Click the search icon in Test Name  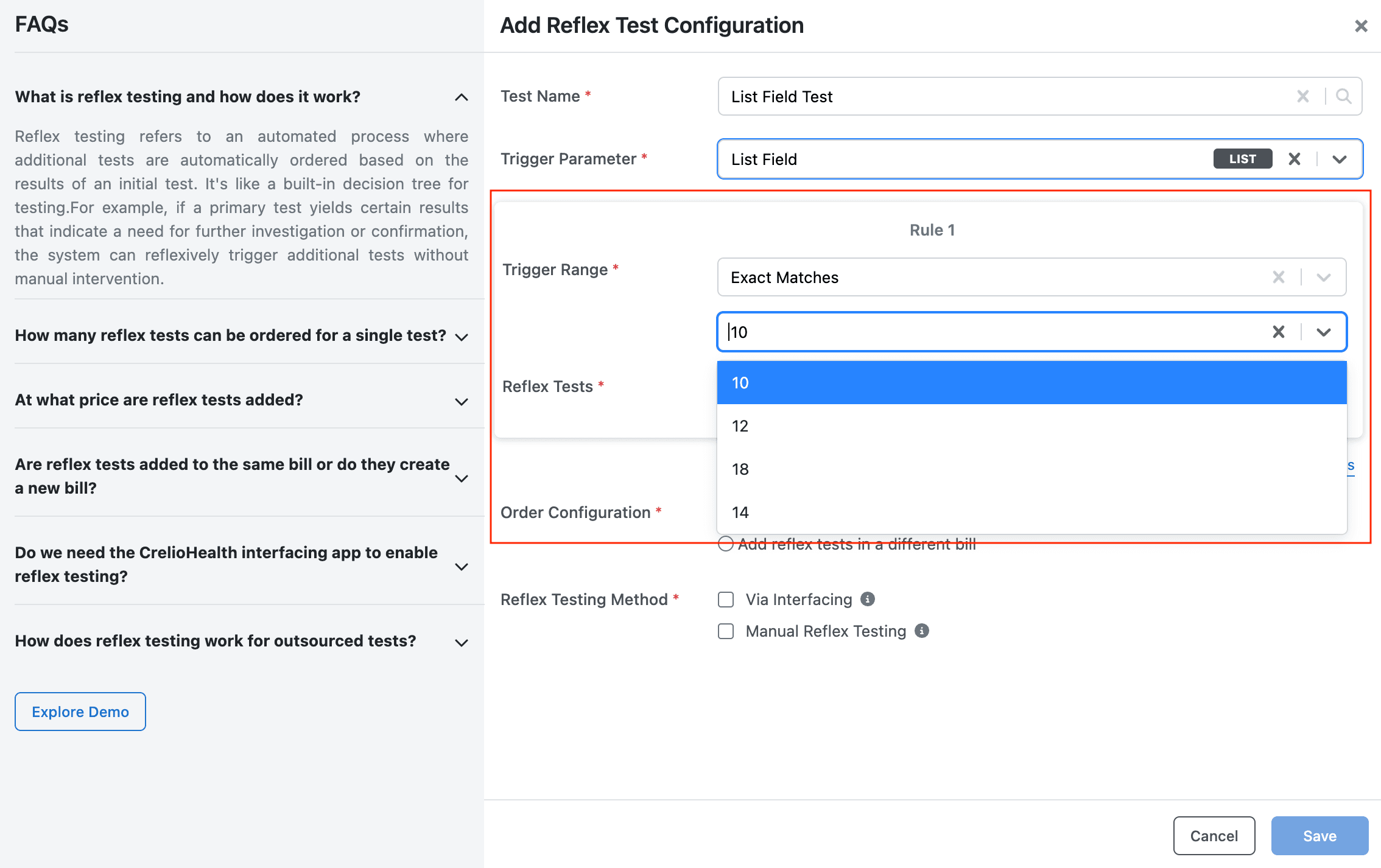tap(1343, 96)
